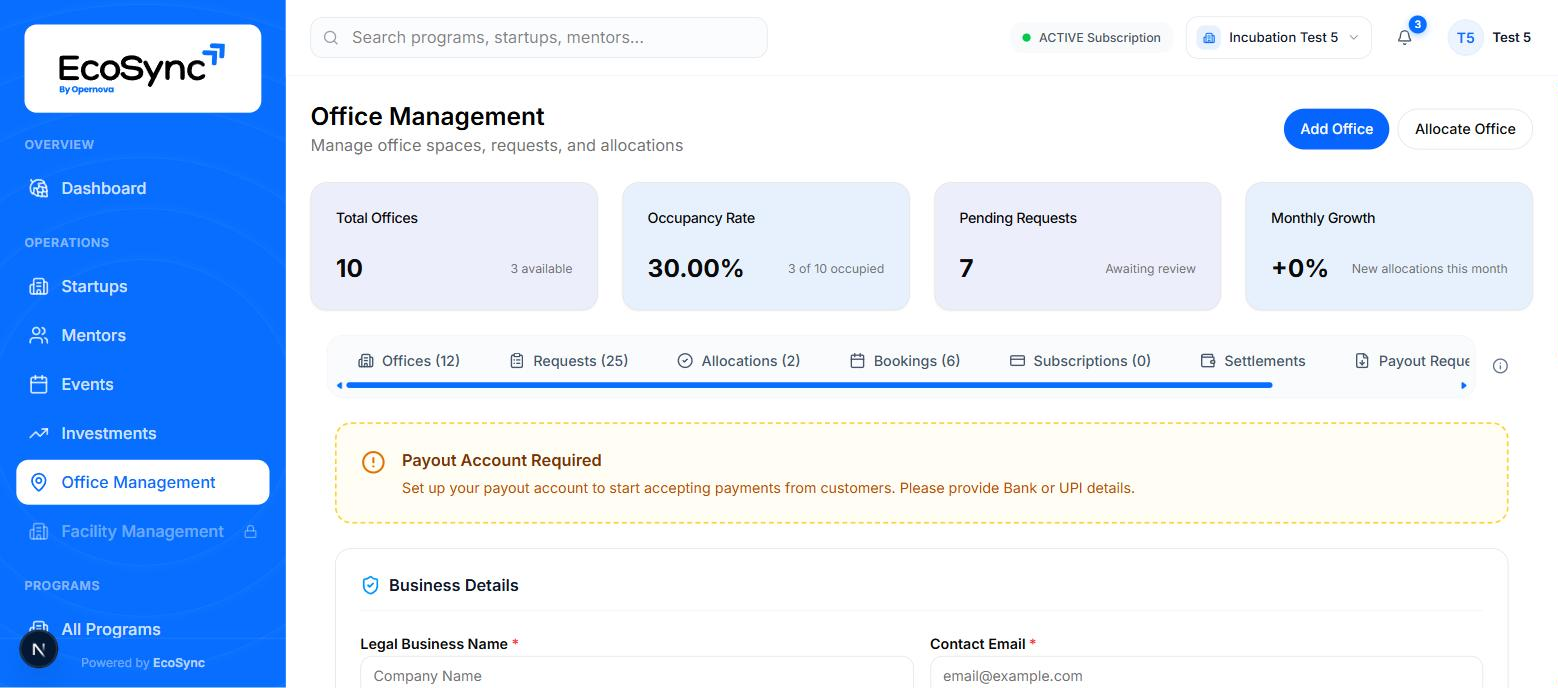Open the Total Offices card
The width and height of the screenshot is (1558, 688).
click(x=454, y=246)
